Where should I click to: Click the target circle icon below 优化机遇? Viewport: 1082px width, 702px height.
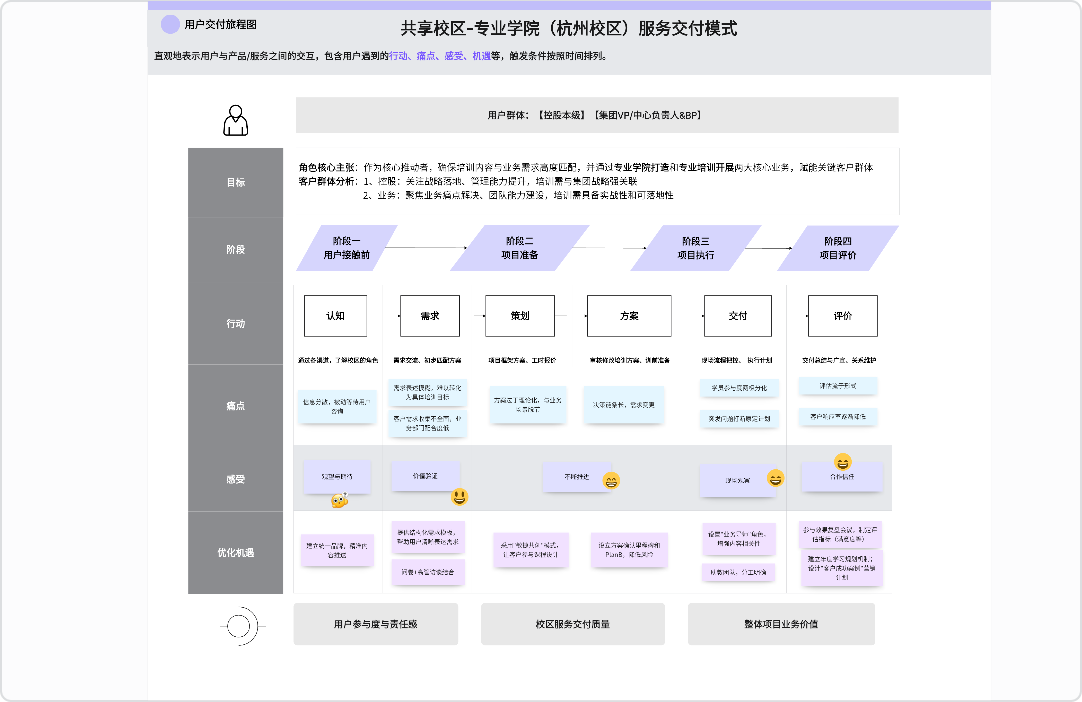point(239,626)
